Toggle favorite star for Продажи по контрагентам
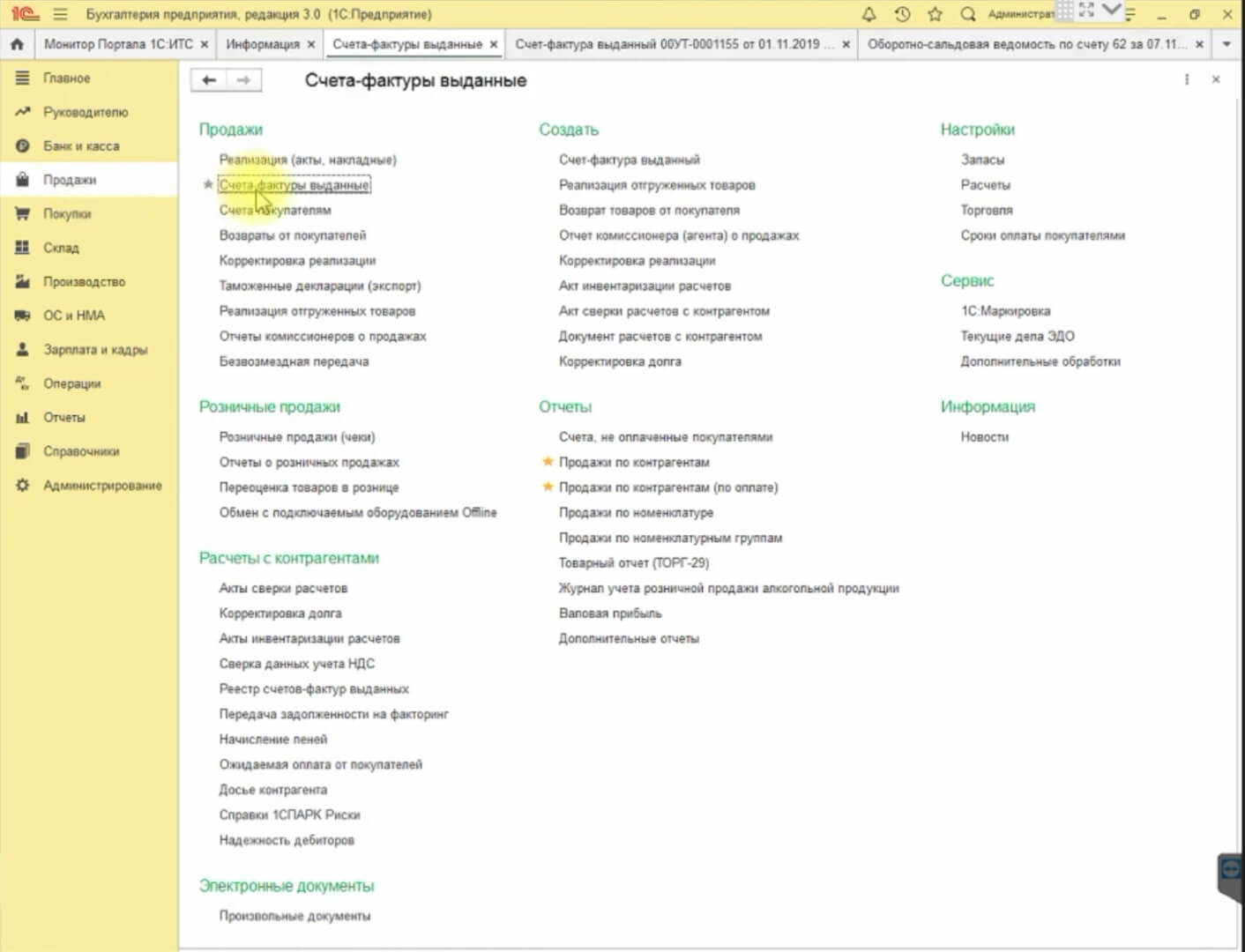The height and width of the screenshot is (952, 1245). click(548, 461)
